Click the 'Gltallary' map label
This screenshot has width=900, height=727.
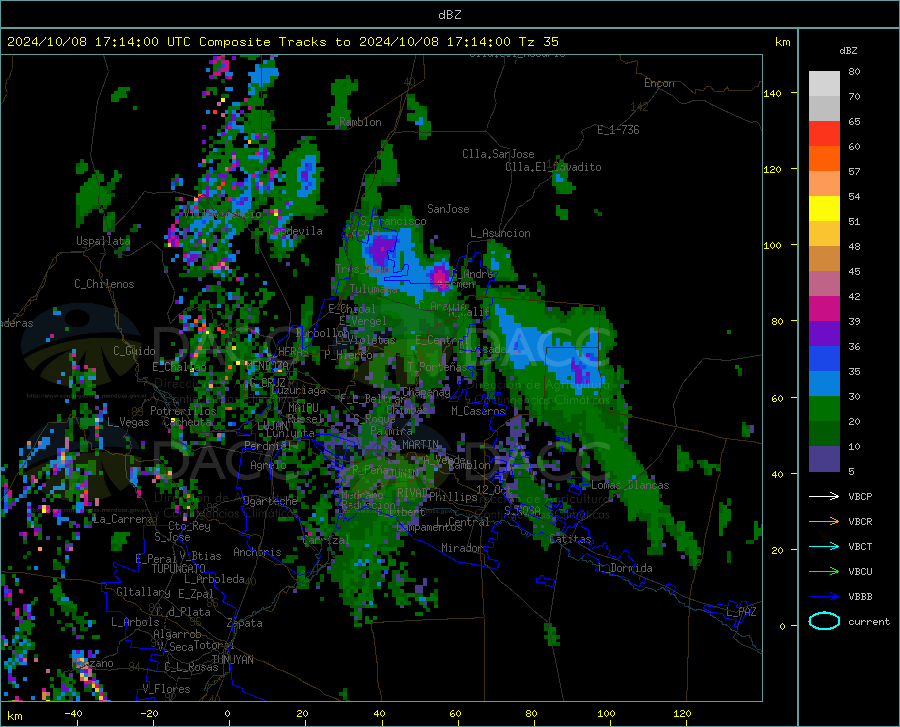click(x=143, y=592)
